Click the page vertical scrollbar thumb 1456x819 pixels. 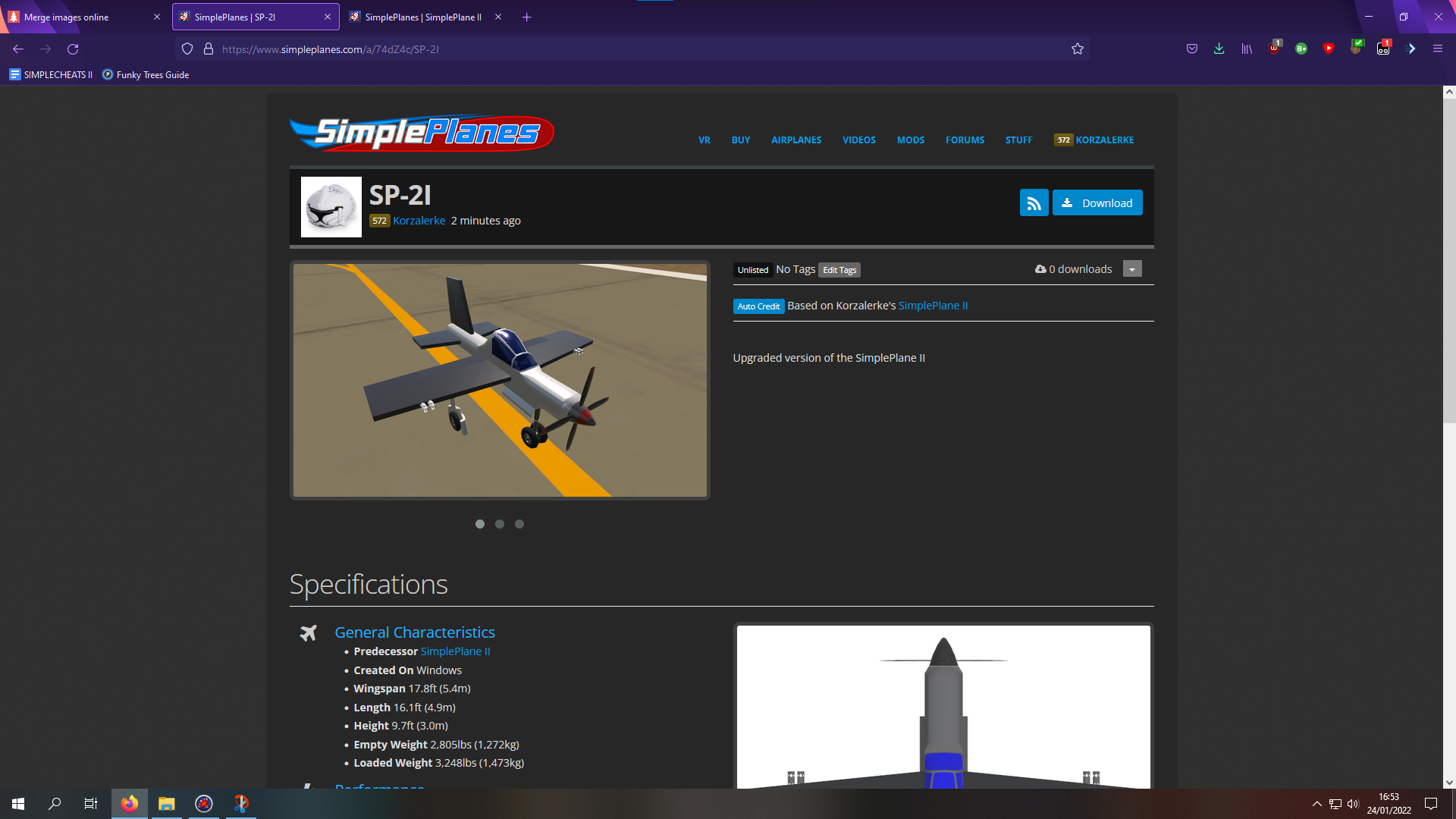pyautogui.click(x=1449, y=261)
